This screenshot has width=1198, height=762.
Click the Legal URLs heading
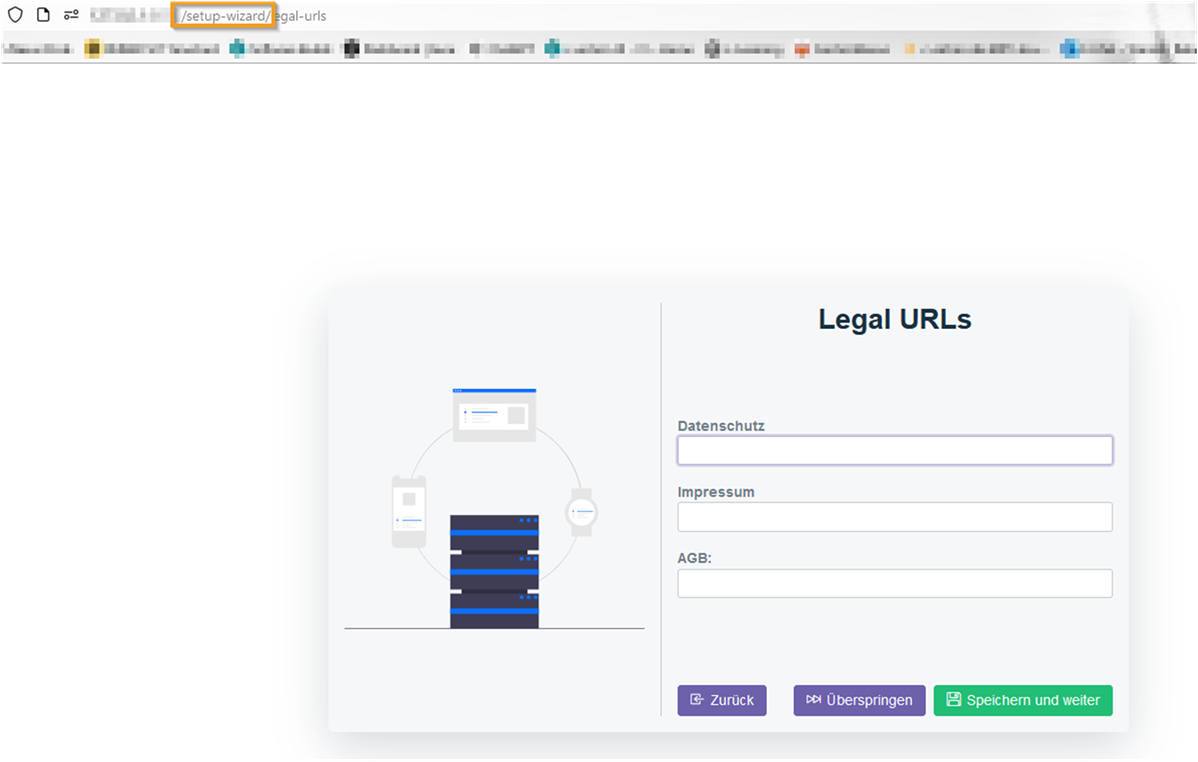(x=894, y=319)
